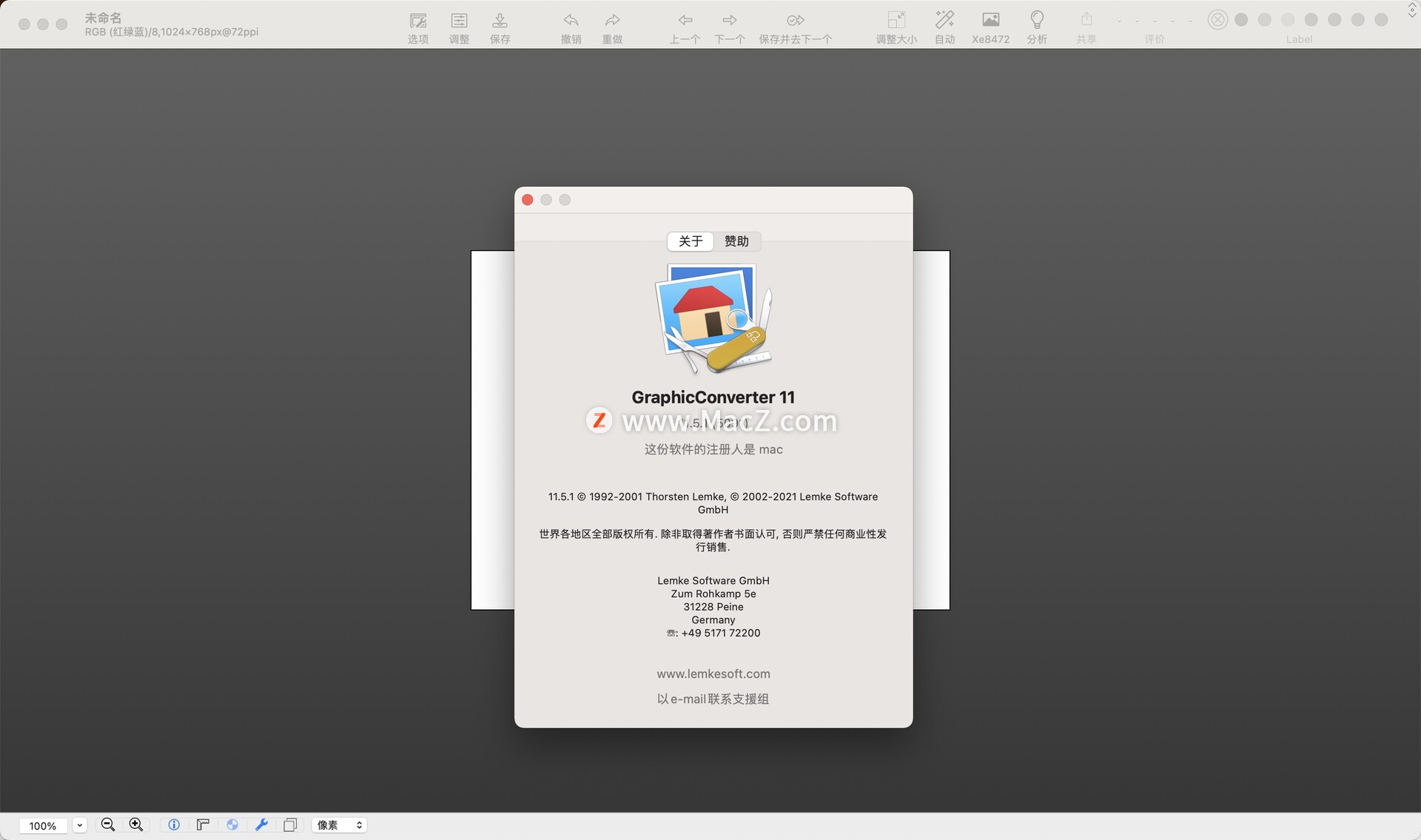
Task: Click the Lemke Software GmbH address line
Action: 713,580
